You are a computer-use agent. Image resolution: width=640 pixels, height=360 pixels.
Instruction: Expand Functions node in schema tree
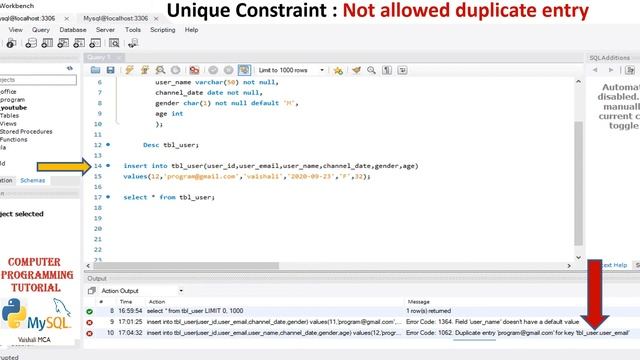click(x=13, y=140)
